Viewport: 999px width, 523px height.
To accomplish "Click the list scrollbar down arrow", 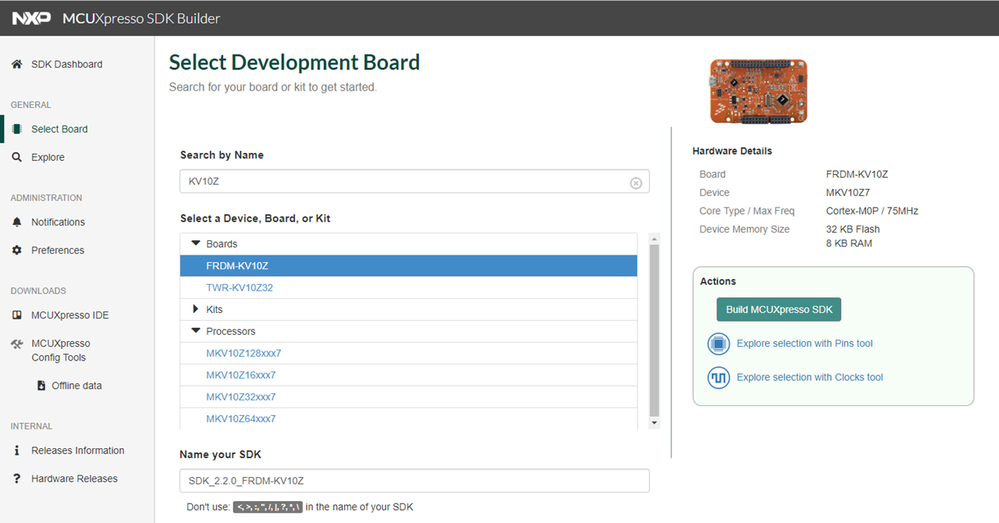I will point(654,423).
